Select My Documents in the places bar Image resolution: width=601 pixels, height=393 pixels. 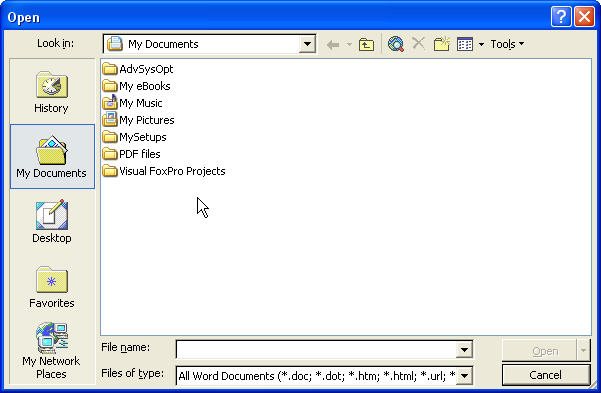tap(52, 156)
